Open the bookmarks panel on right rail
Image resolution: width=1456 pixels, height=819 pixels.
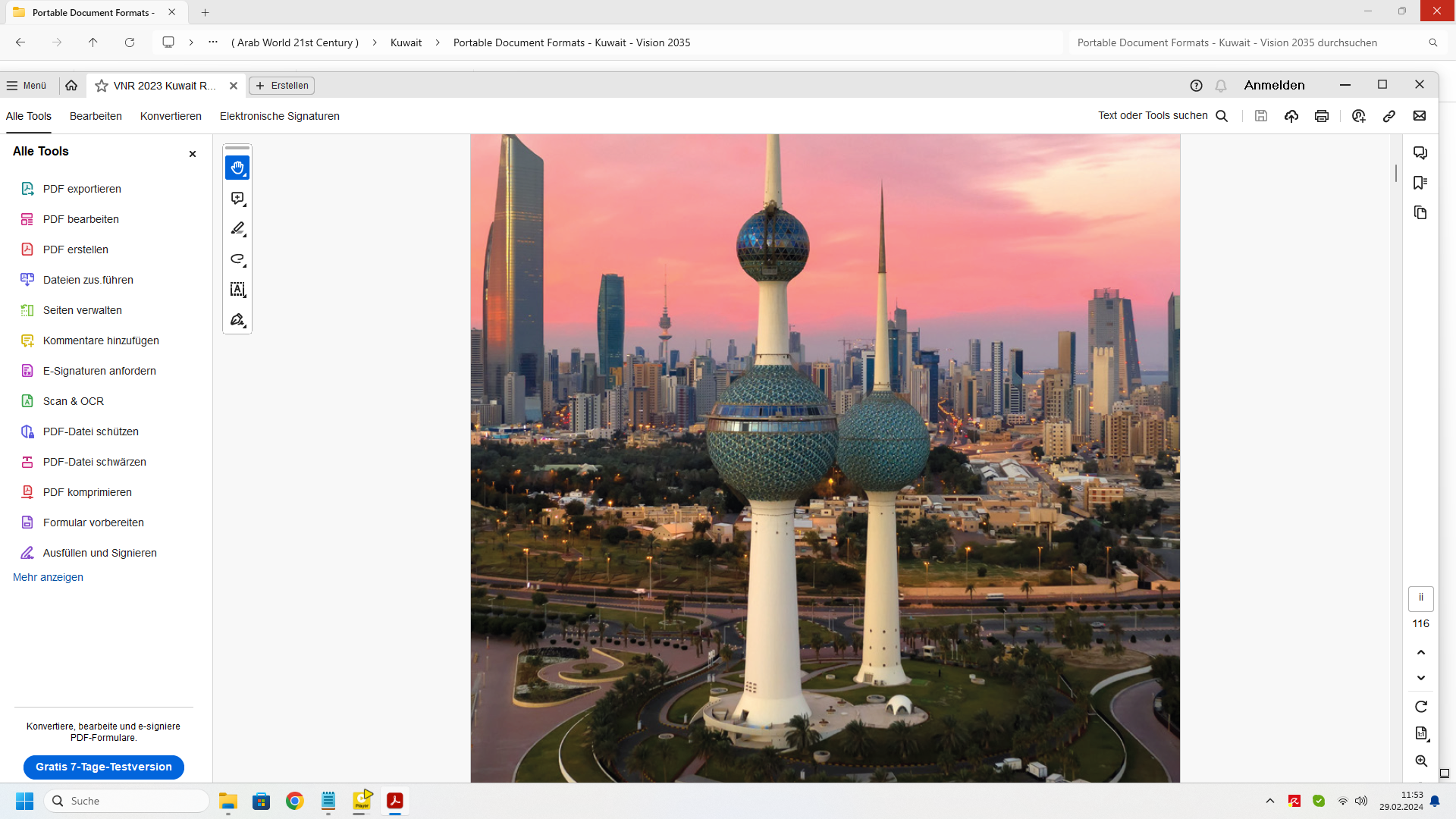(1420, 183)
